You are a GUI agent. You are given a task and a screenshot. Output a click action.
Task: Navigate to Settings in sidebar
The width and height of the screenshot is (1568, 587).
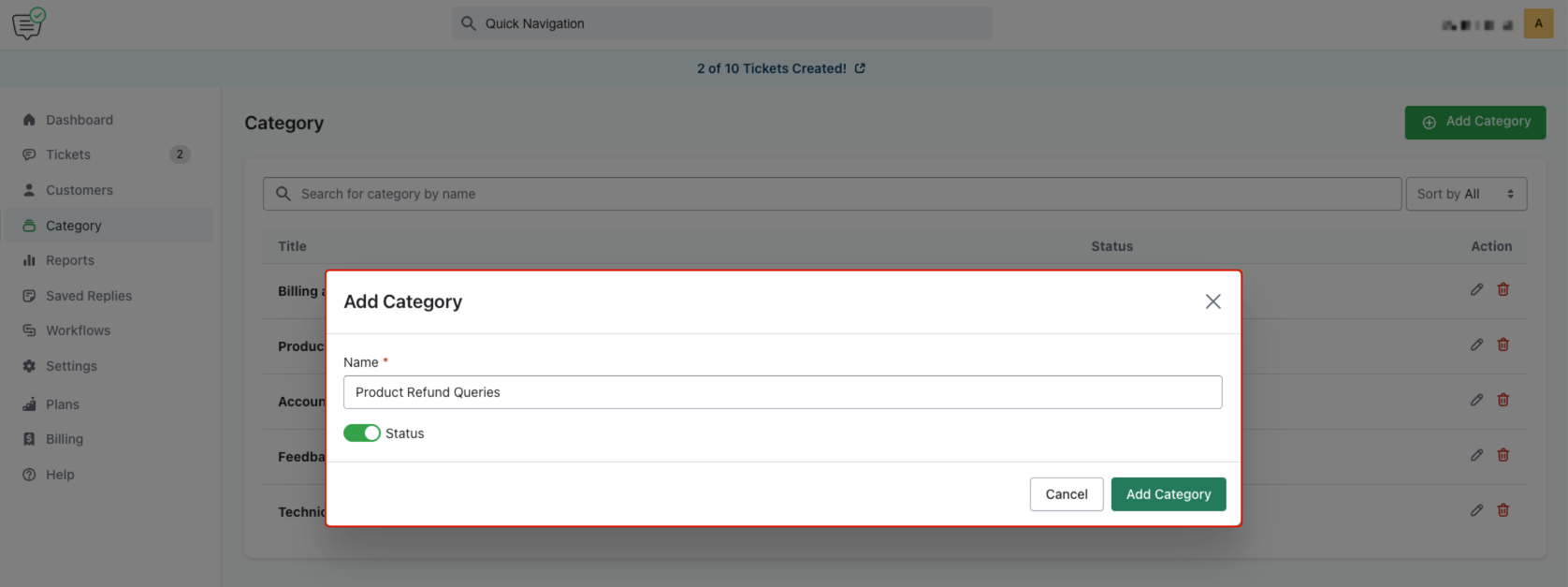click(x=71, y=366)
